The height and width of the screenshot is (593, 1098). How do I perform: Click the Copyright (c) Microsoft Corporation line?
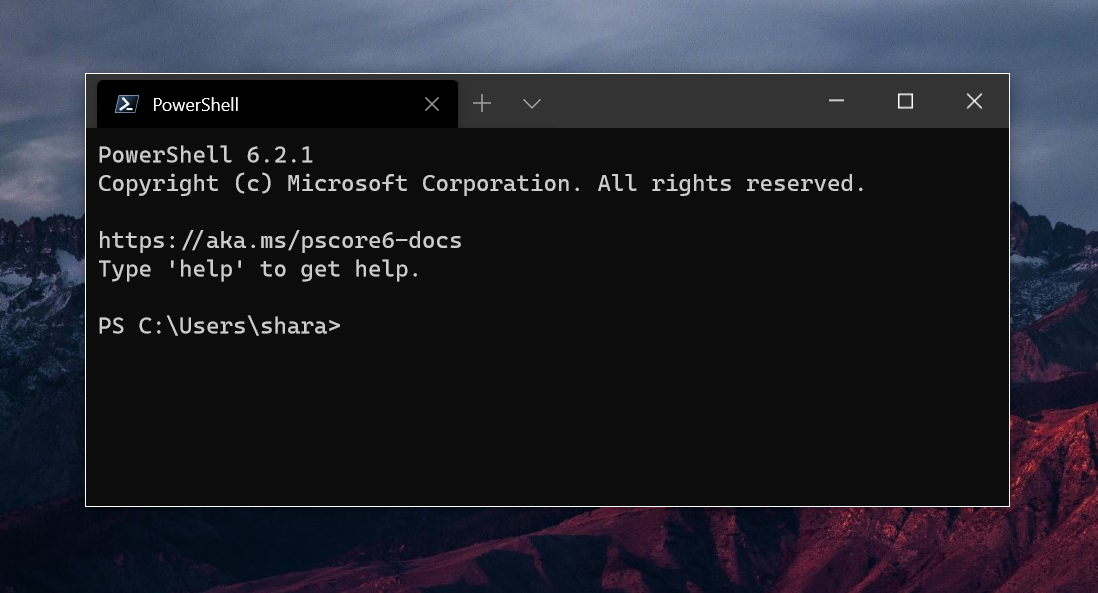pyautogui.click(x=482, y=183)
